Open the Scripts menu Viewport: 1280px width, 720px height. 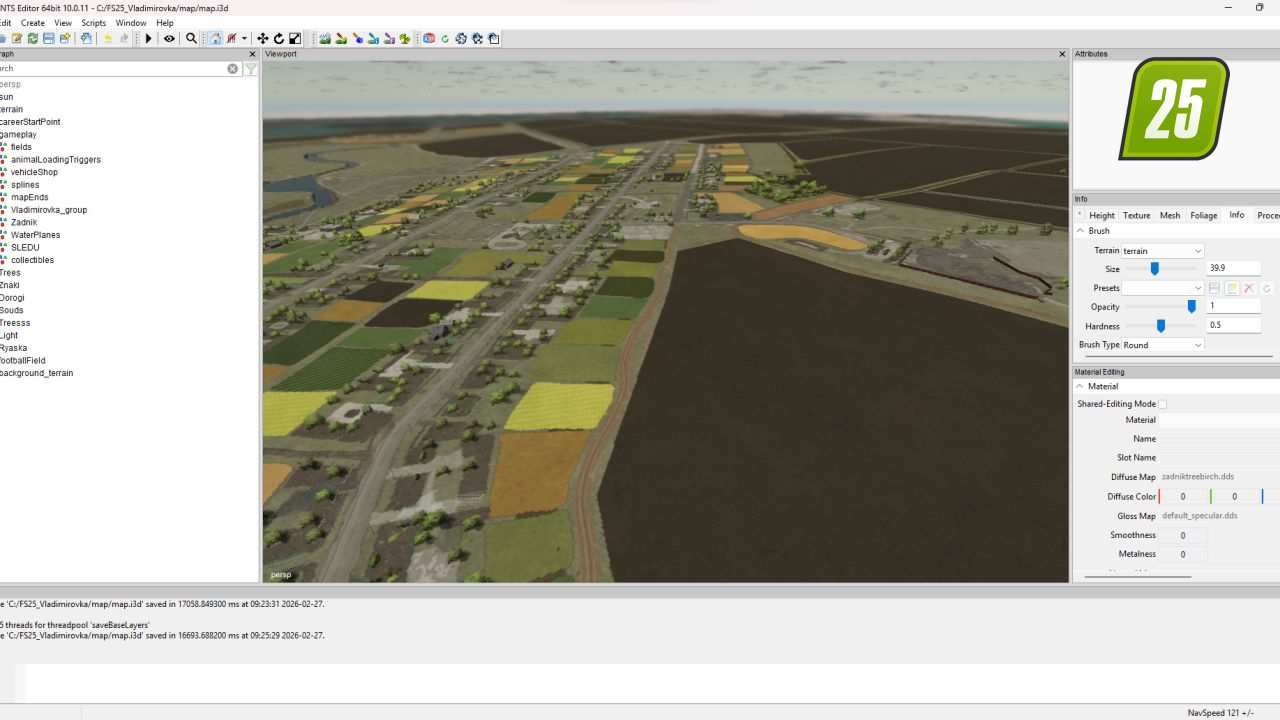[93, 23]
